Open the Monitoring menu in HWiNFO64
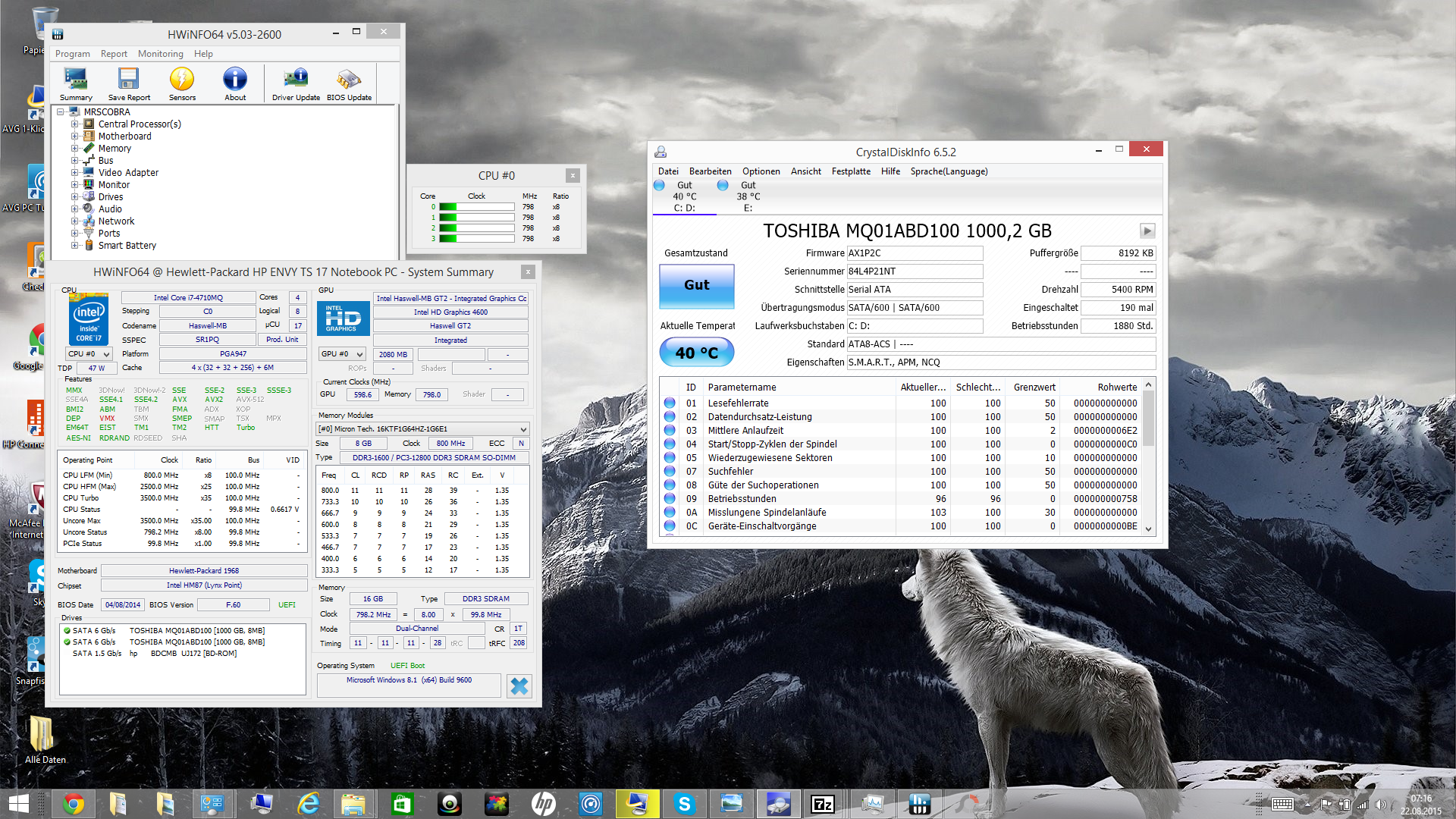Screen dimensions: 1456x819 [x=160, y=54]
